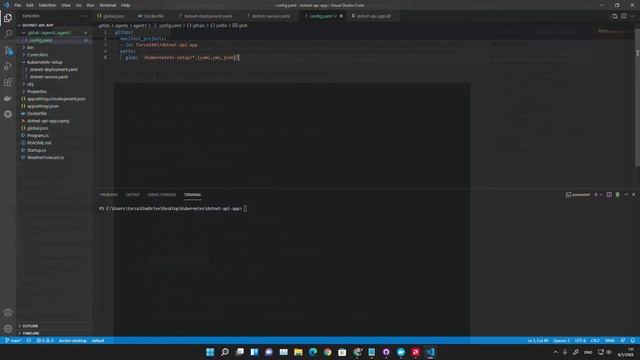Viewport: 640px width, 360px height.
Task: Open Microsoft Edge from taskbar
Action: [313, 352]
